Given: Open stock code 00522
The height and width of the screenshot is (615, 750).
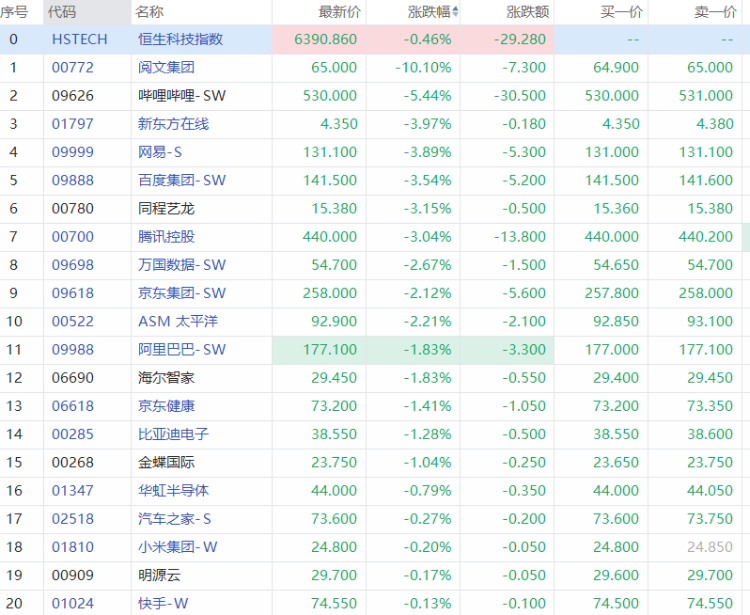Looking at the screenshot, I should 73,321.
